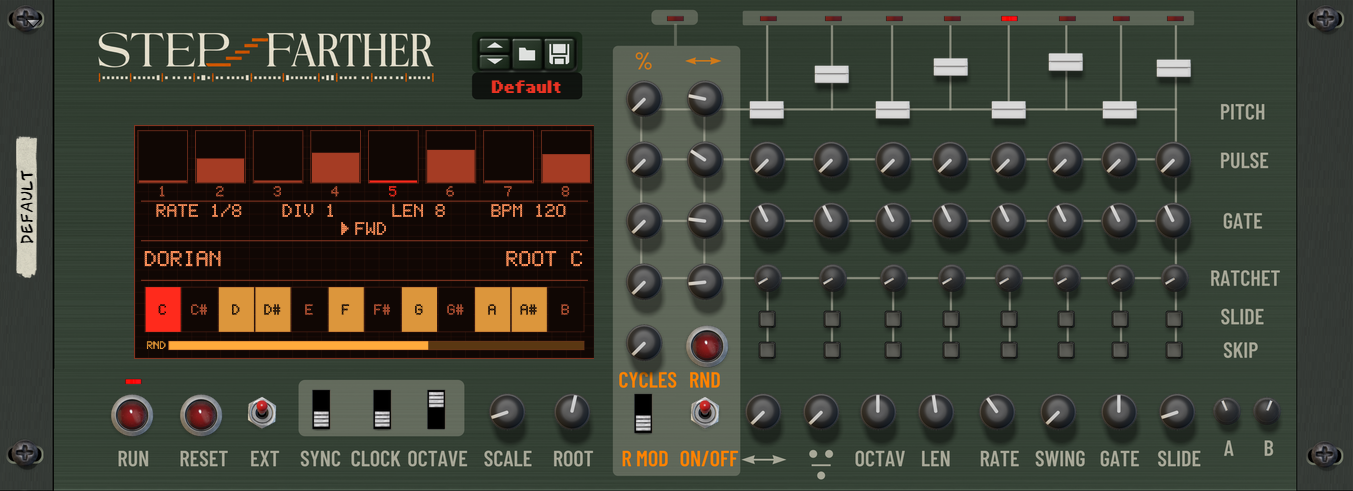Click the DIV 1 readout

click(308, 211)
